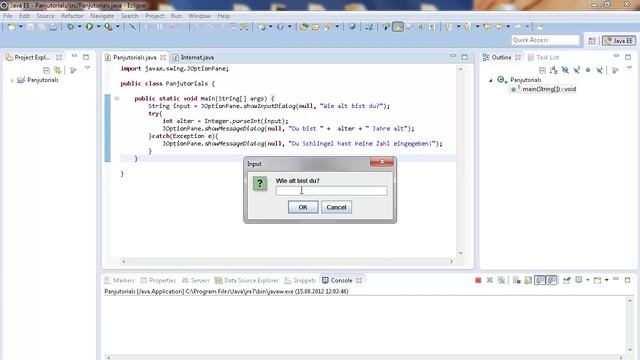The height and width of the screenshot is (360, 640).
Task: Terminate the program with red stop icon
Action: pyautogui.click(x=478, y=280)
